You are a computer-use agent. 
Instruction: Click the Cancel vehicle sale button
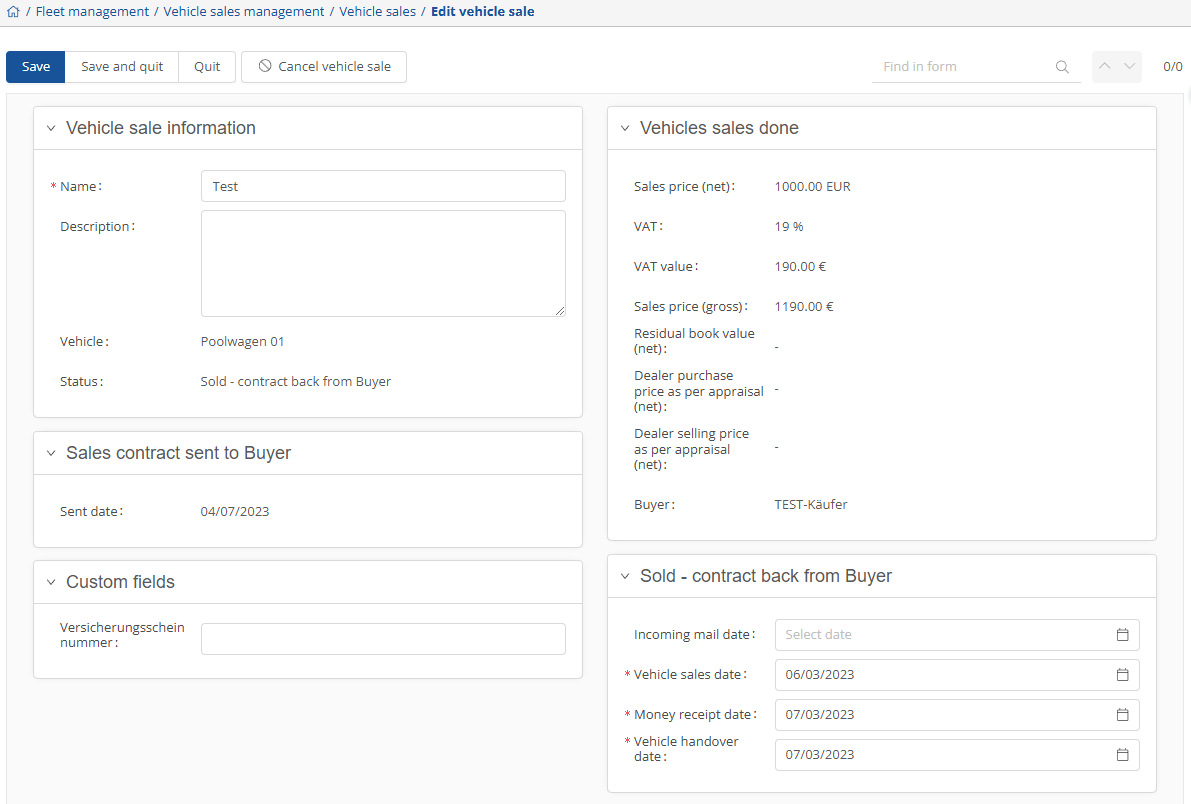pos(324,67)
